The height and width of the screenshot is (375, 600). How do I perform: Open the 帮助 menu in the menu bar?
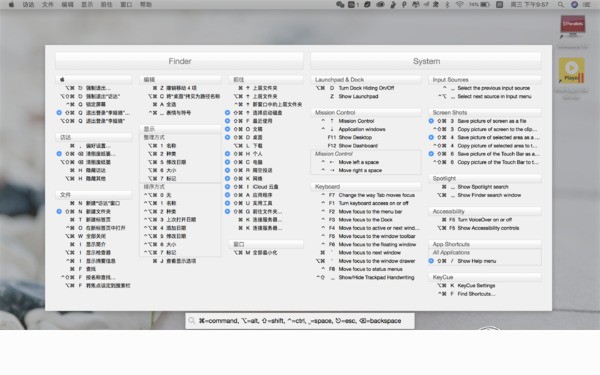(x=146, y=5)
